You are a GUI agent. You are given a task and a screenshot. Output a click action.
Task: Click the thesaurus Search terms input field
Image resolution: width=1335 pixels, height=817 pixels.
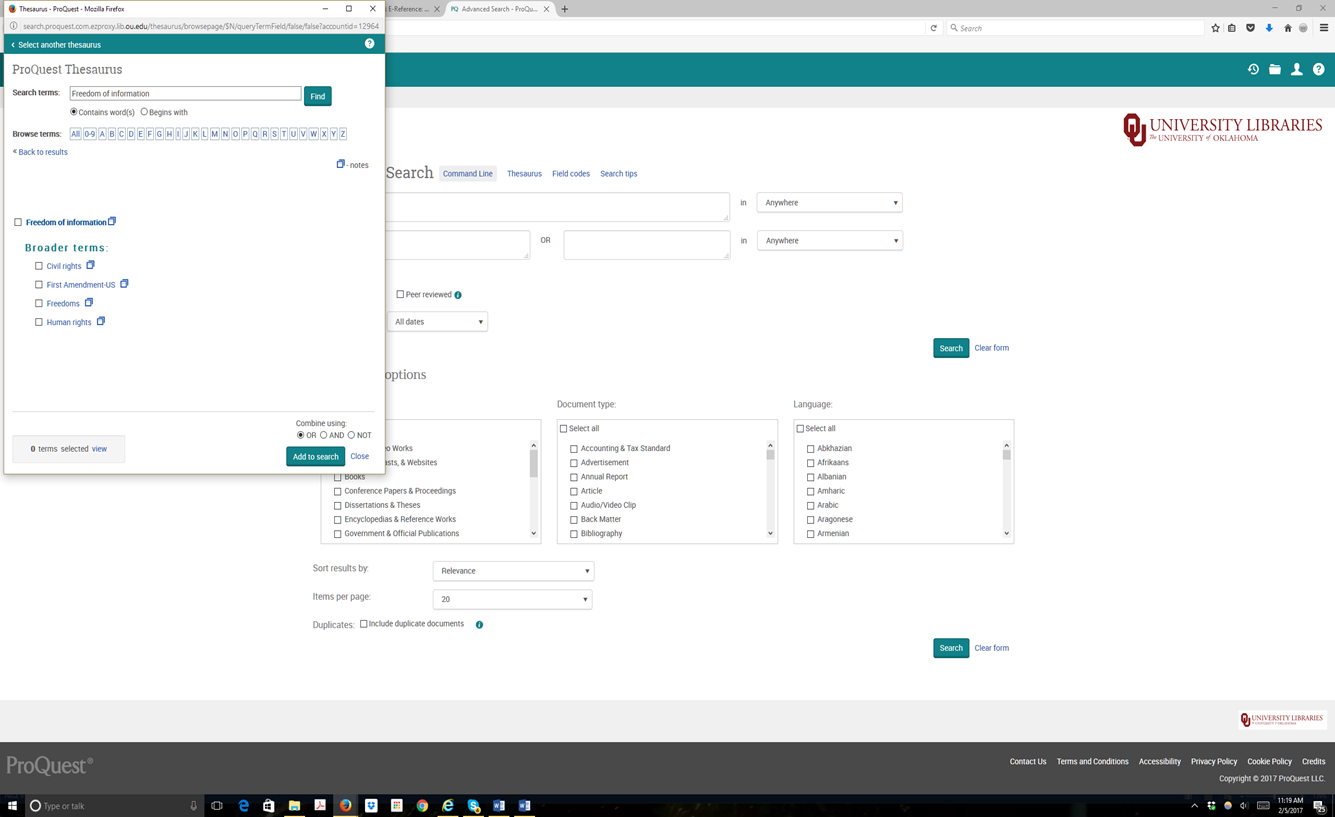pos(185,93)
